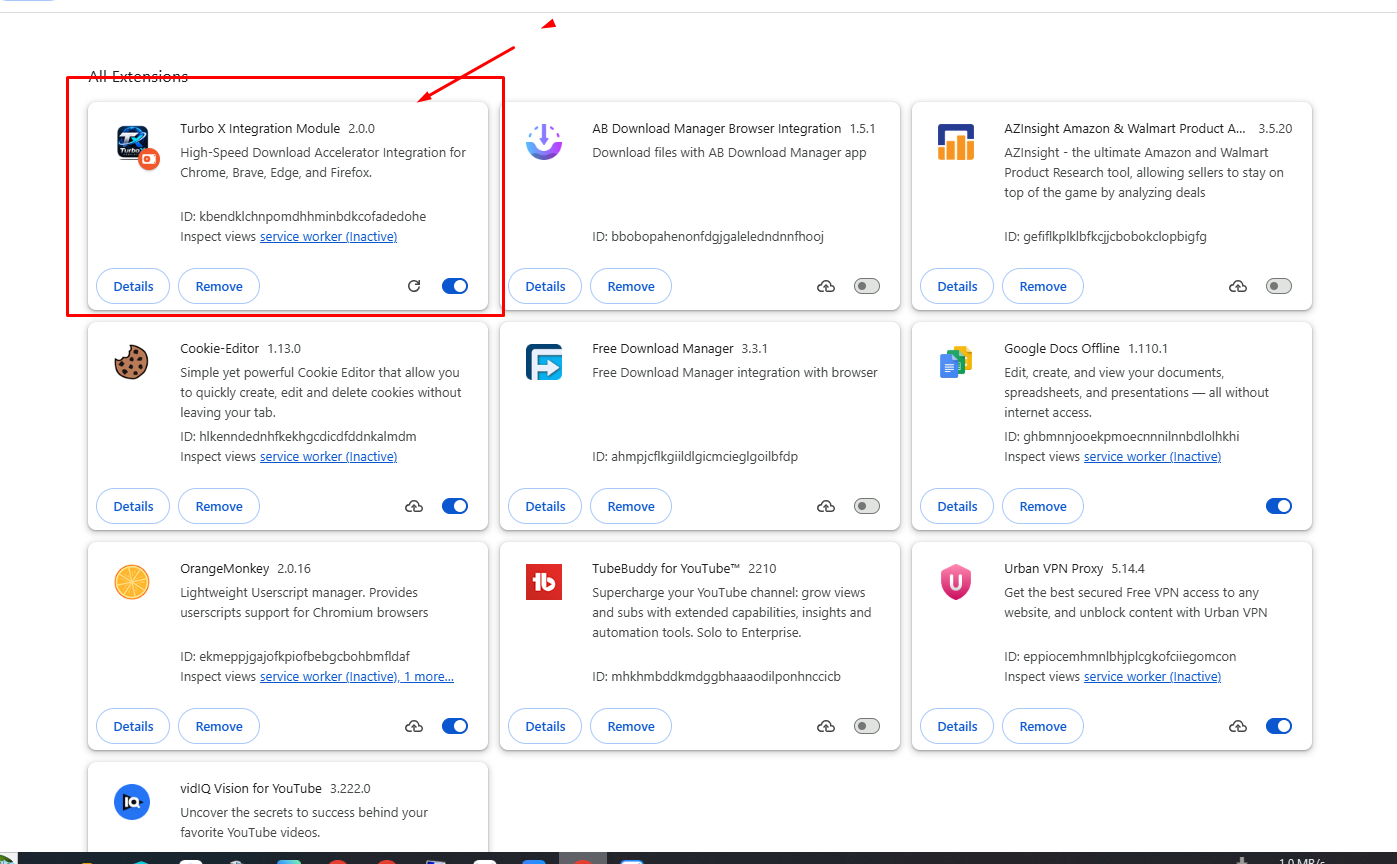The height and width of the screenshot is (864, 1397).
Task: Disable the OrangeMonkey extension toggle
Action: coord(455,726)
